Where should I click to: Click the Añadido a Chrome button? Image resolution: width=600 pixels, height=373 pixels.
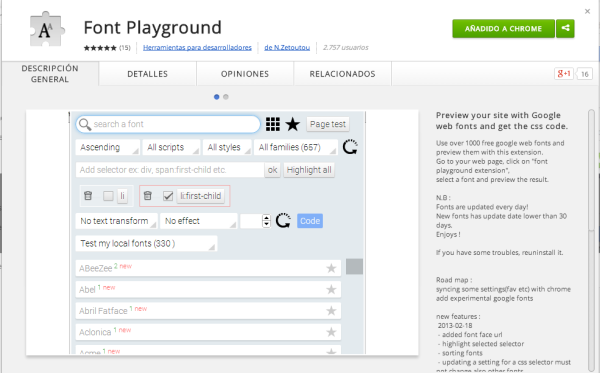point(504,28)
